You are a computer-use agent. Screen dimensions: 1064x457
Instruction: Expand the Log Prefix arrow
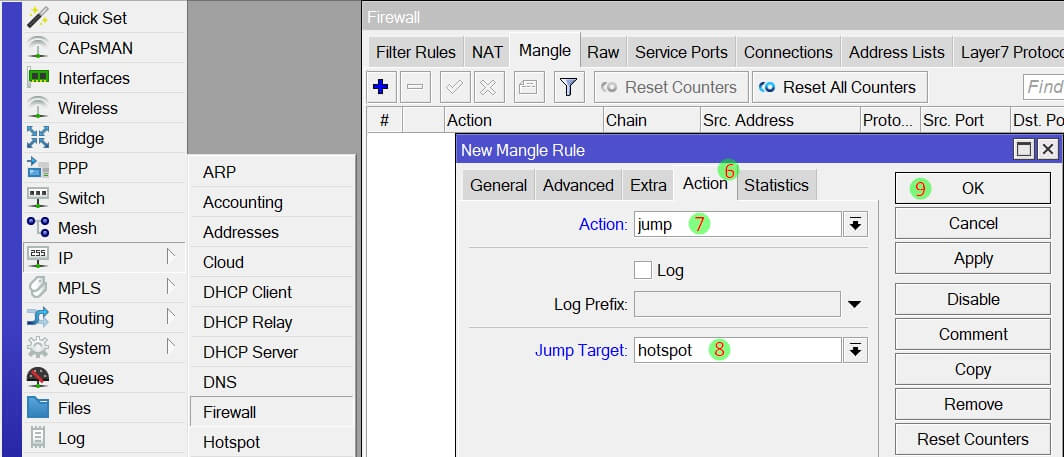point(855,304)
